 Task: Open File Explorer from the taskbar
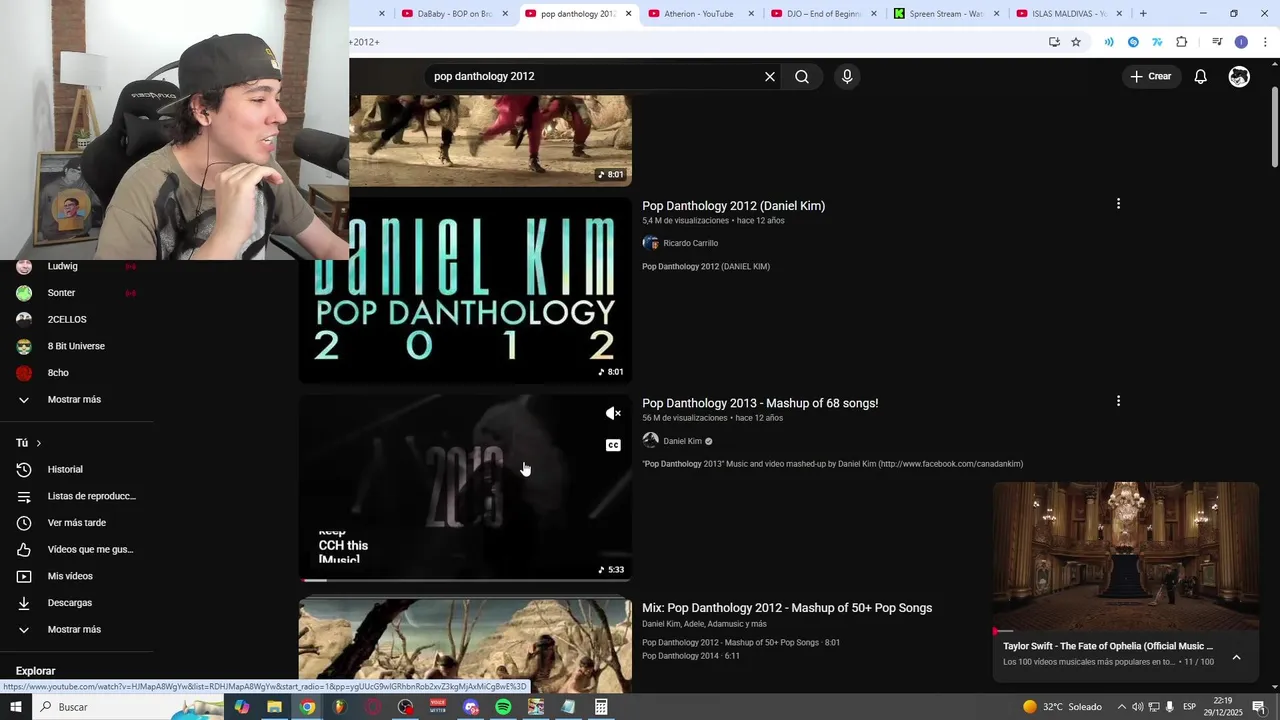coord(274,707)
